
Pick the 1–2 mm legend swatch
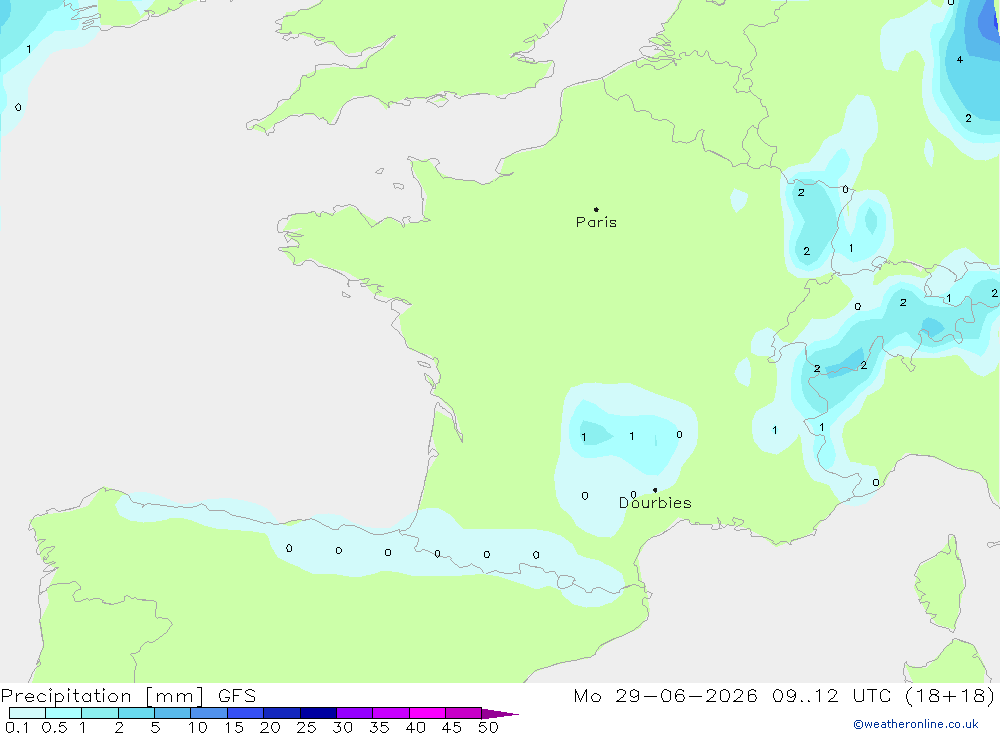(x=99, y=713)
